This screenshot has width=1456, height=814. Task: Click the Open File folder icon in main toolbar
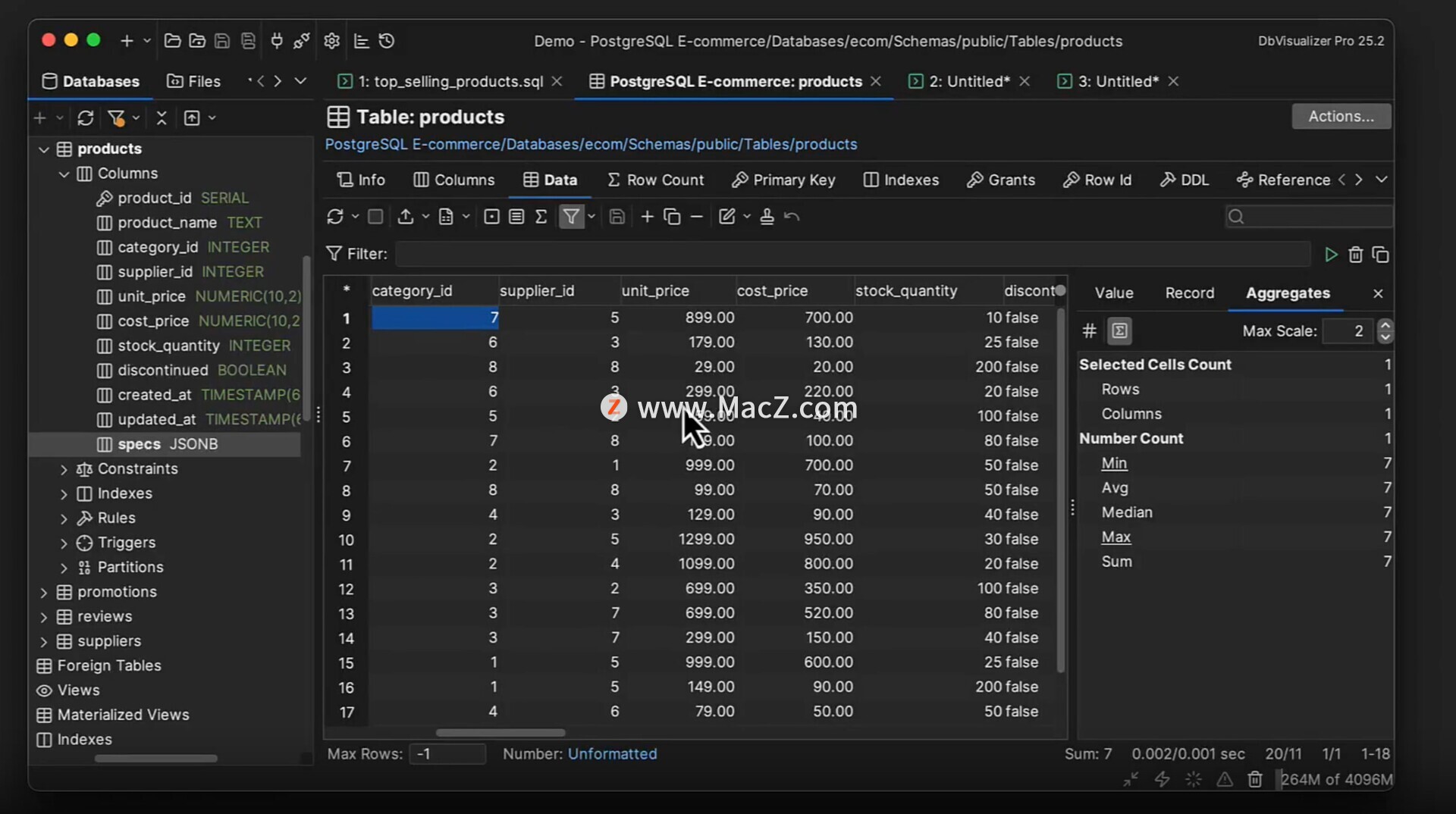pos(172,41)
